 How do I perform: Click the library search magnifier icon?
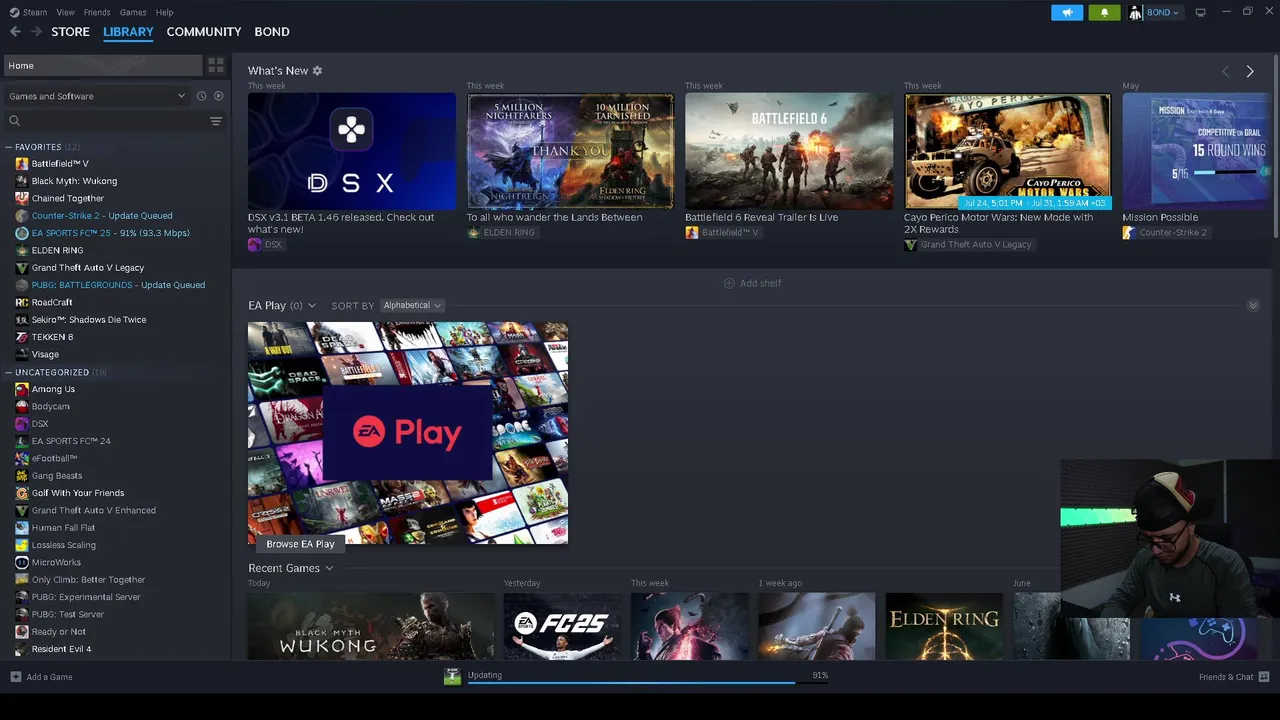[14, 121]
